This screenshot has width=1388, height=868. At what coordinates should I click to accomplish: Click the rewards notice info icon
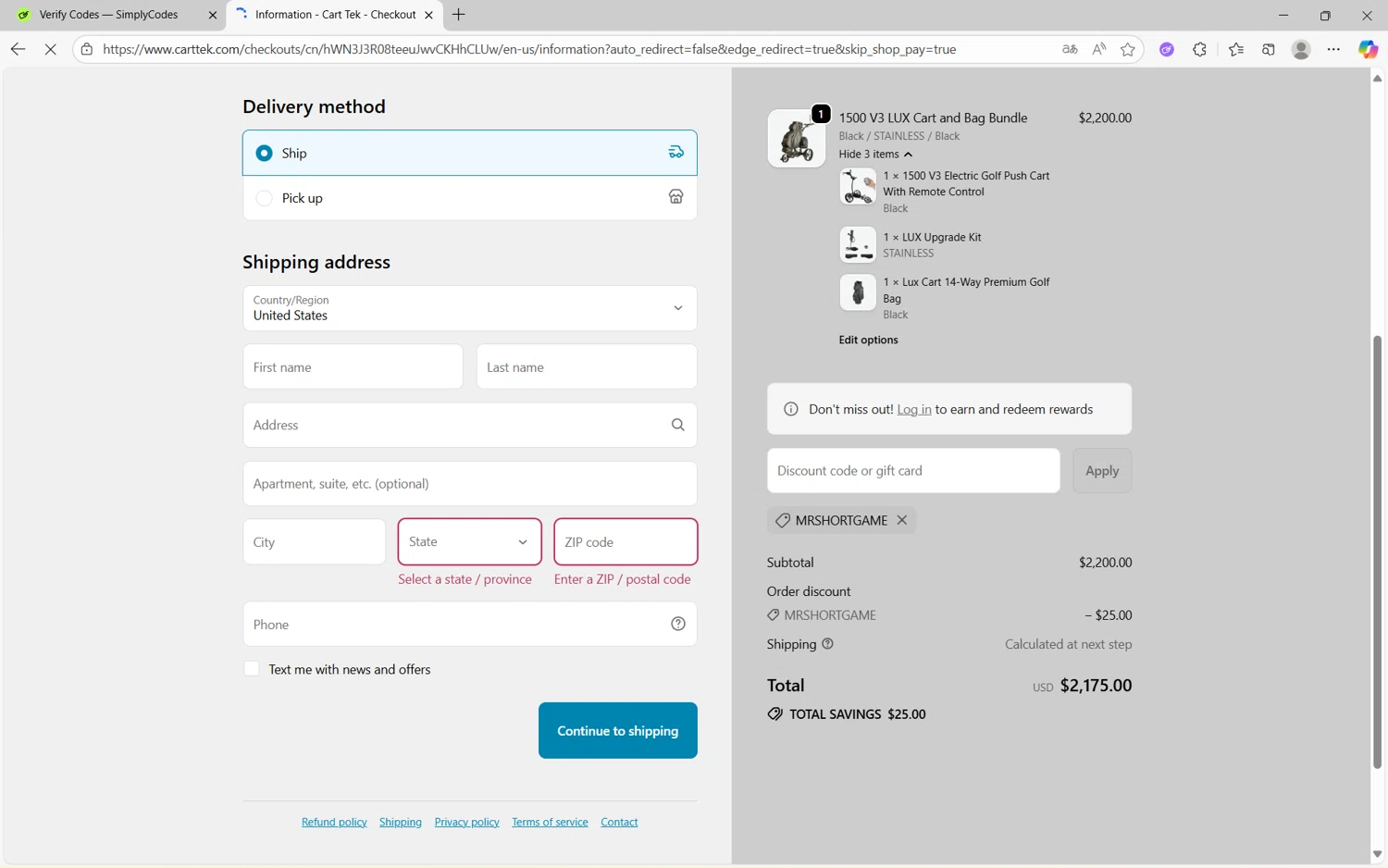coord(790,409)
